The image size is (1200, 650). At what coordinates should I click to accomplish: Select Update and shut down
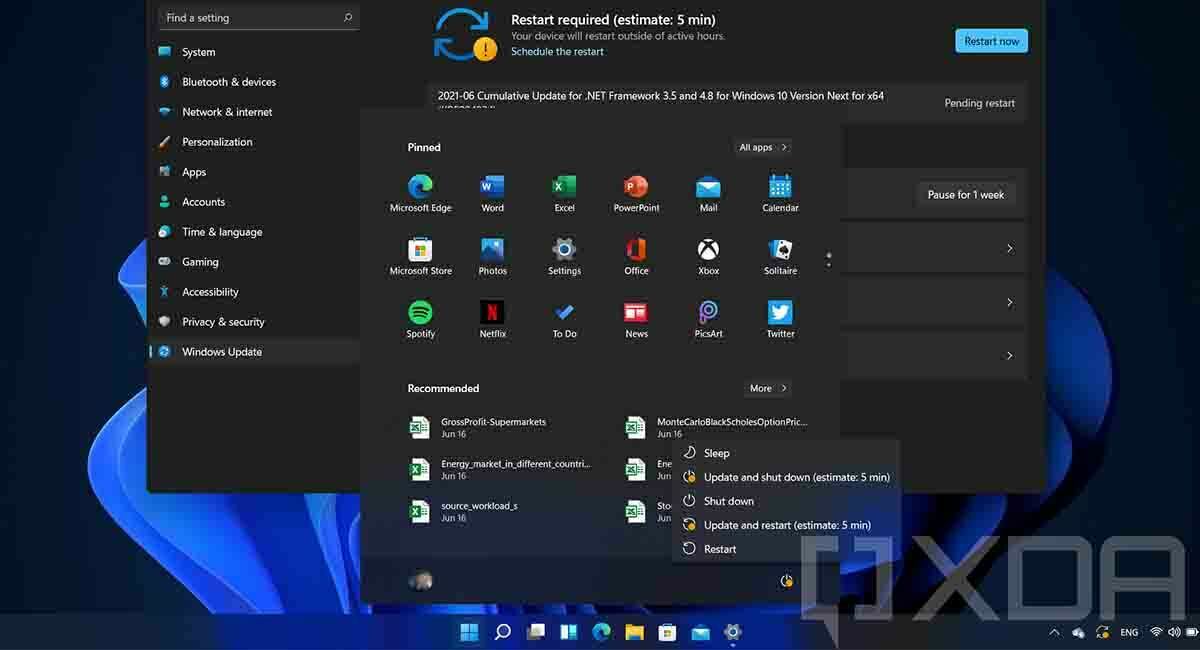pyautogui.click(x=787, y=477)
